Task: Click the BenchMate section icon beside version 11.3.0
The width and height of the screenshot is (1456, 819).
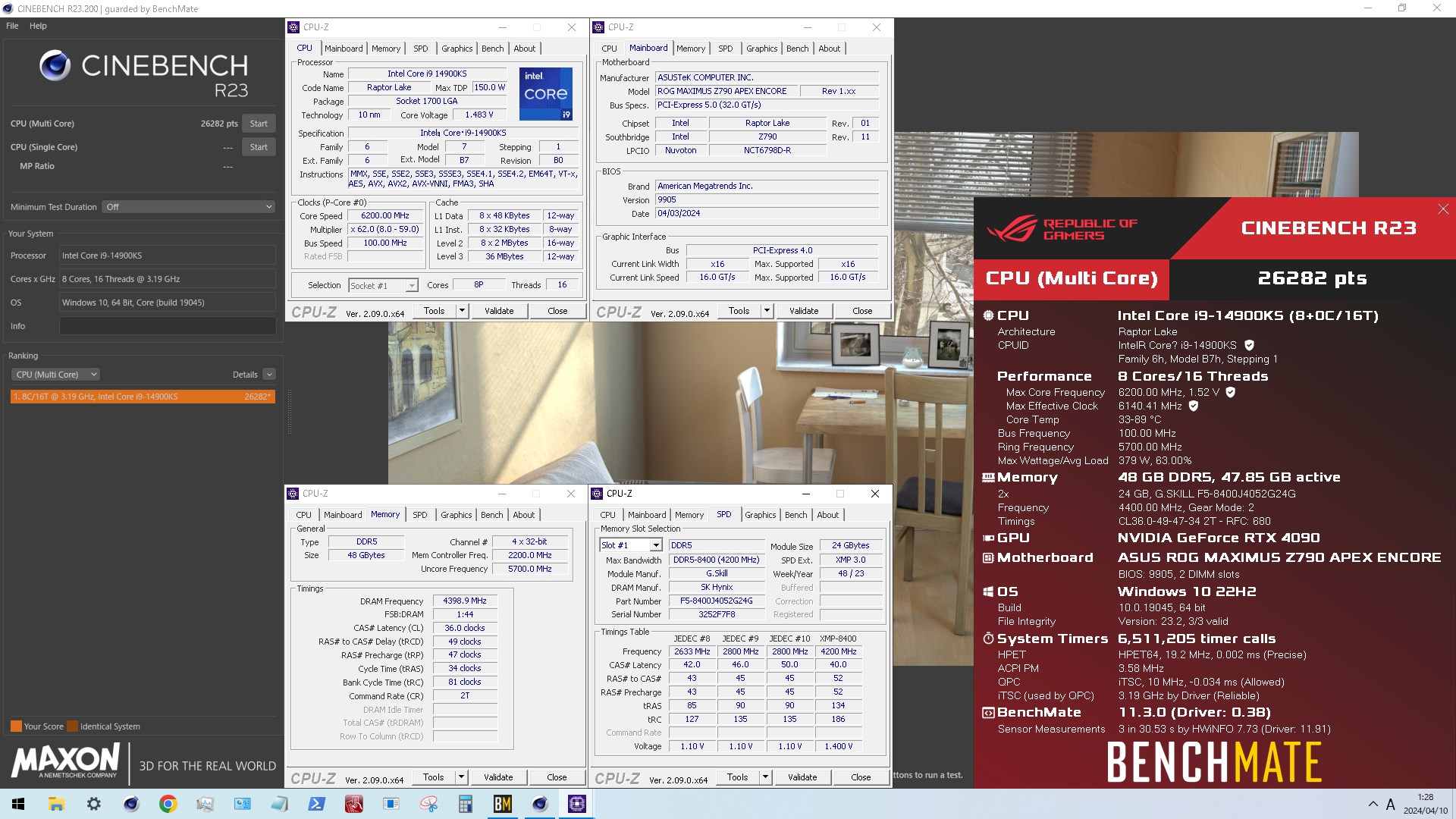Action: pos(988,713)
